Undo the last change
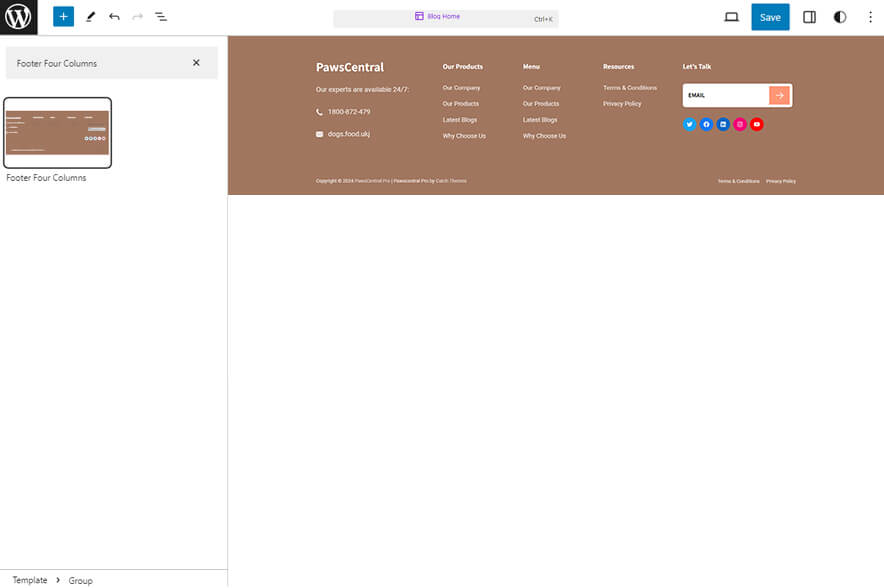Image resolution: width=884 pixels, height=588 pixels. (x=113, y=17)
